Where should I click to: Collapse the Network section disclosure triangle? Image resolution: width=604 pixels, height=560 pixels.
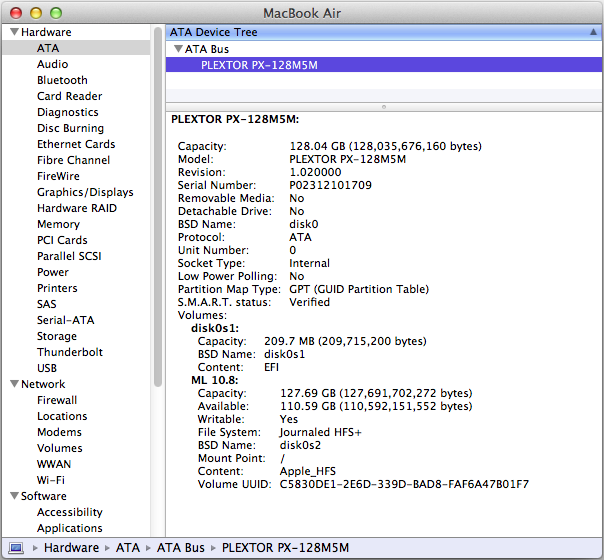pyautogui.click(x=13, y=385)
